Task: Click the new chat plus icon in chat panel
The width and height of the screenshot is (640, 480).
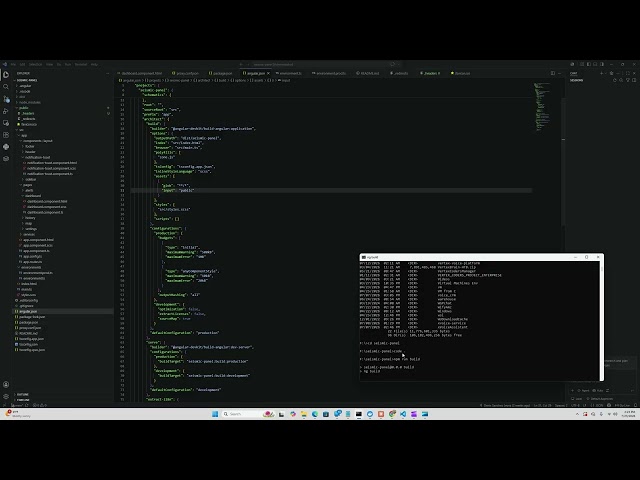Action: click(x=601, y=73)
